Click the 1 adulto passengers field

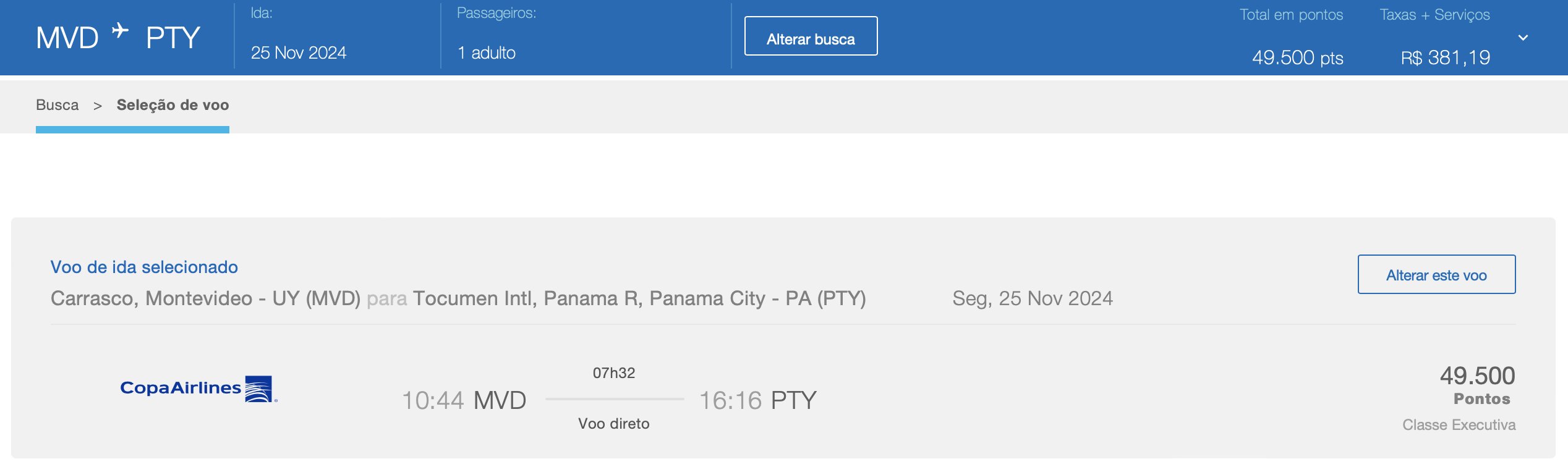click(x=487, y=53)
